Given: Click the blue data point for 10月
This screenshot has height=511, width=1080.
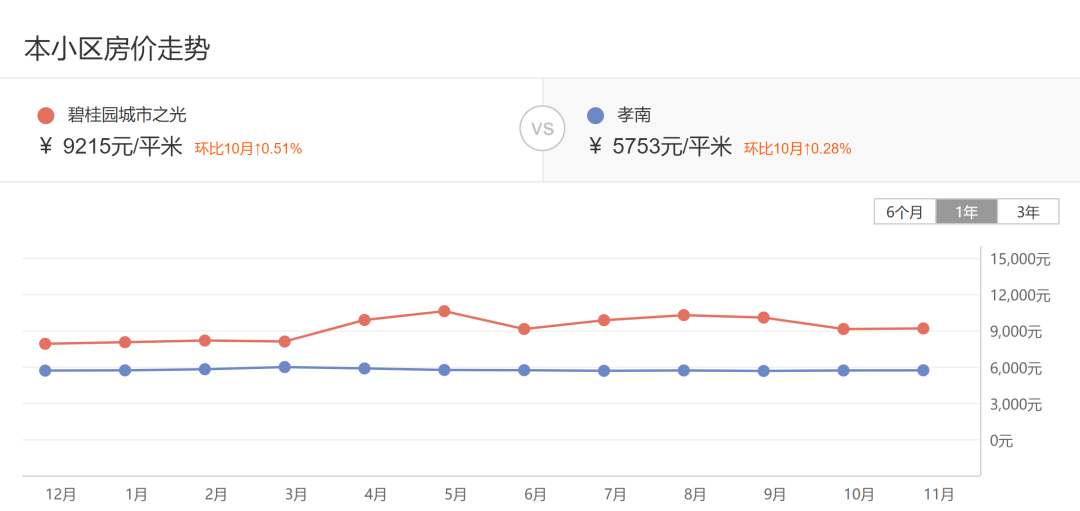Looking at the screenshot, I should [x=844, y=370].
